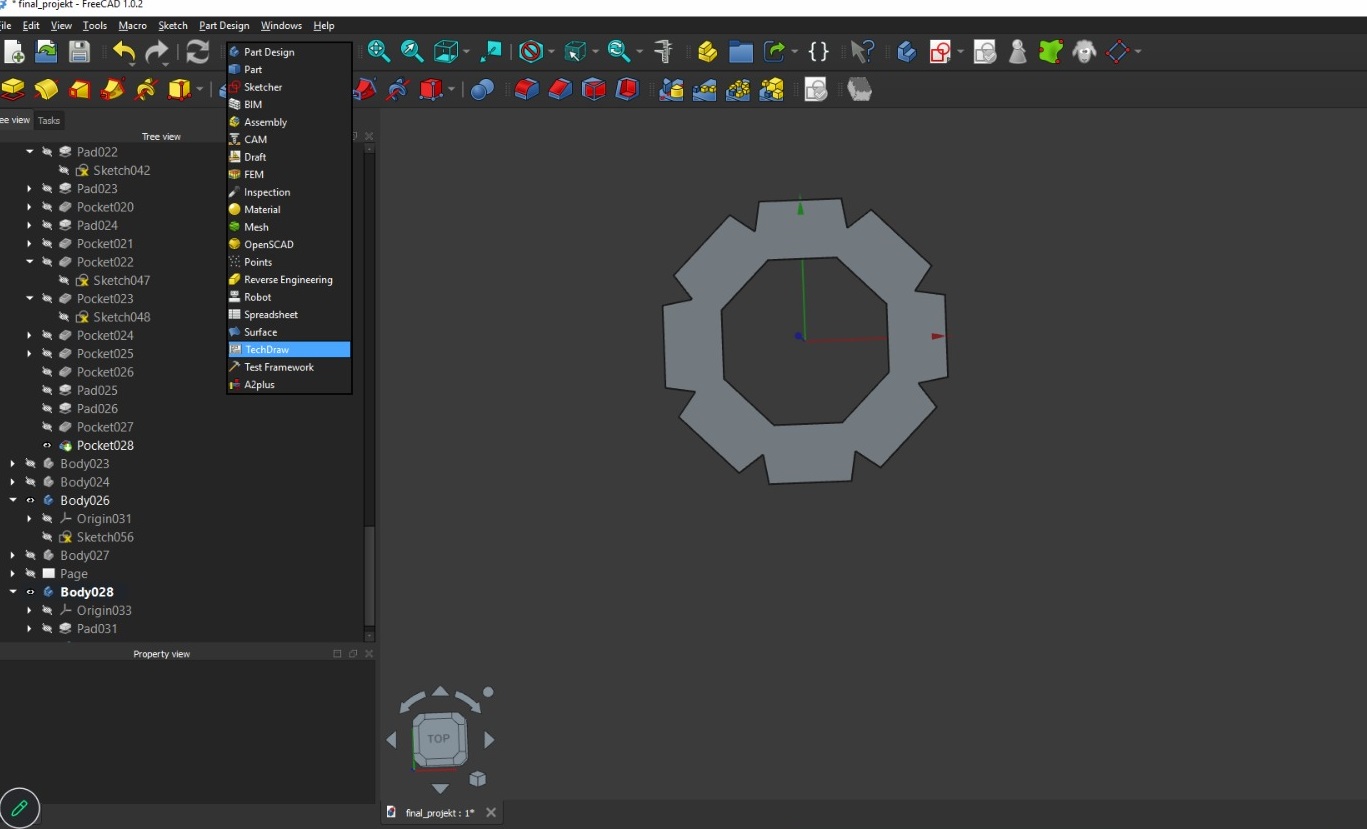Image resolution: width=1367 pixels, height=829 pixels.
Task: Select the Thickness tool
Action: click(x=627, y=90)
